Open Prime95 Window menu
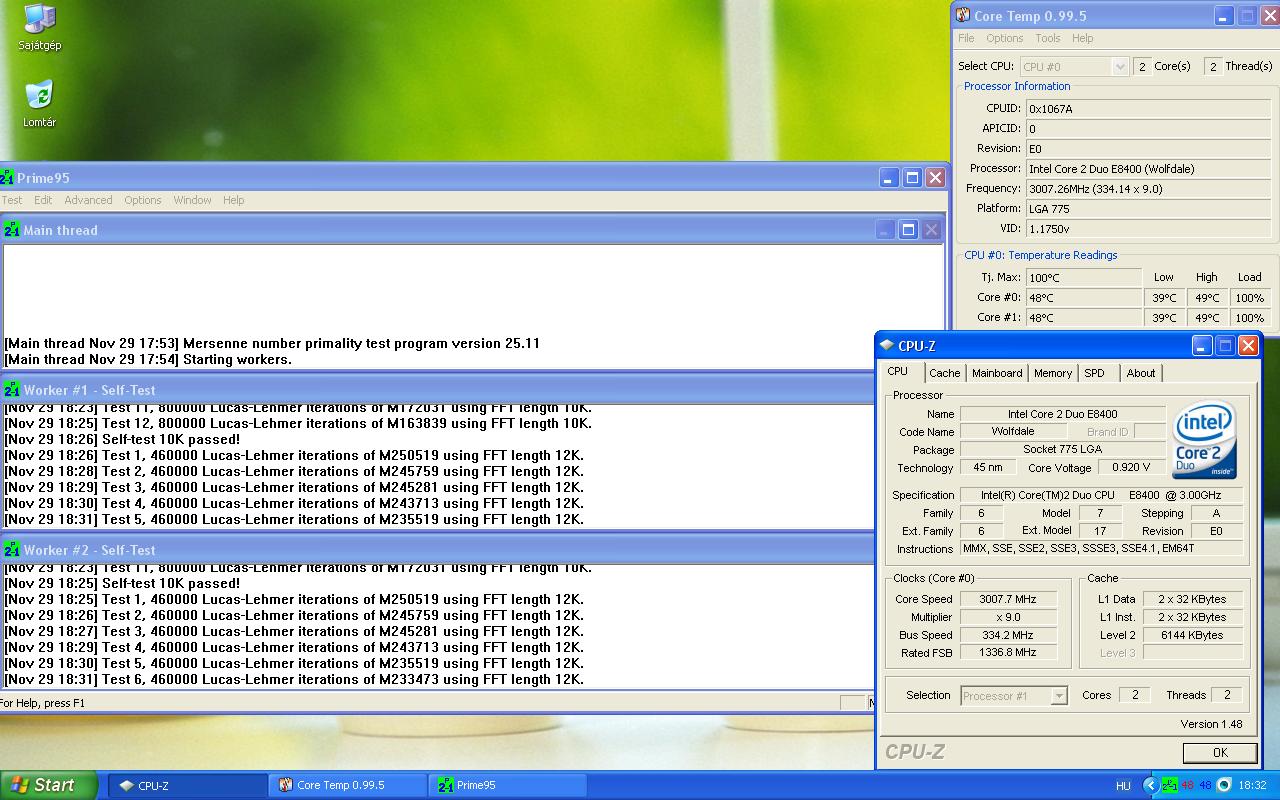Viewport: 1280px width, 800px height. (192, 200)
